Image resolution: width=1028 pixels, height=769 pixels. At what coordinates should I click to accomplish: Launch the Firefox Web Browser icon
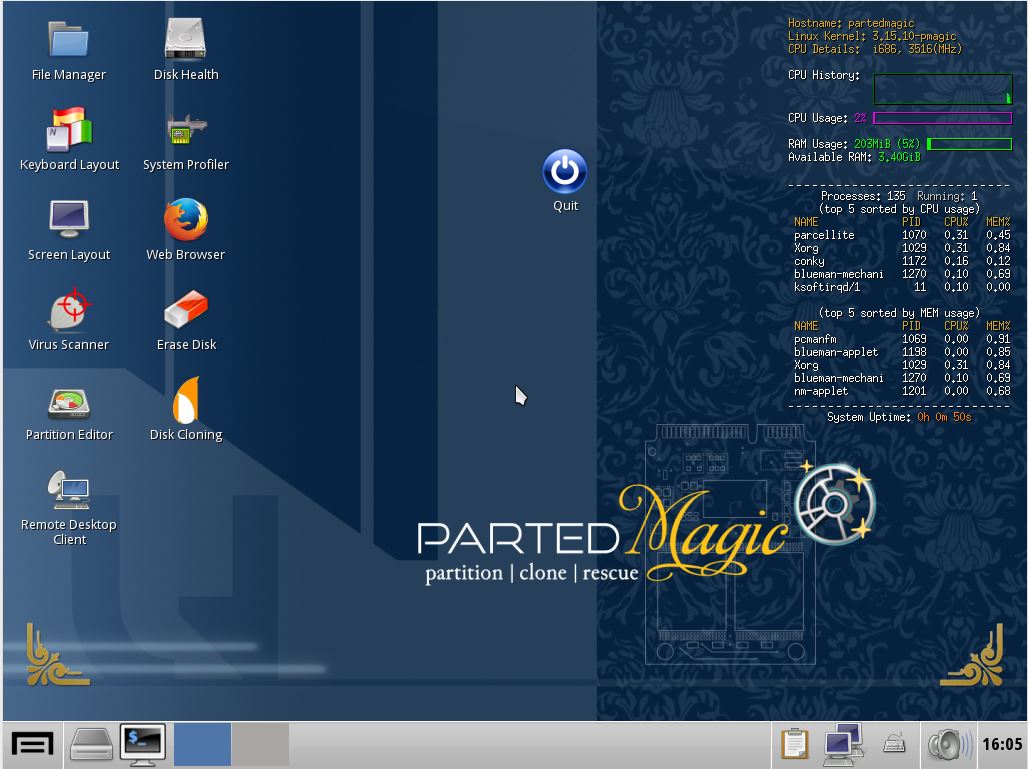pyautogui.click(x=186, y=220)
